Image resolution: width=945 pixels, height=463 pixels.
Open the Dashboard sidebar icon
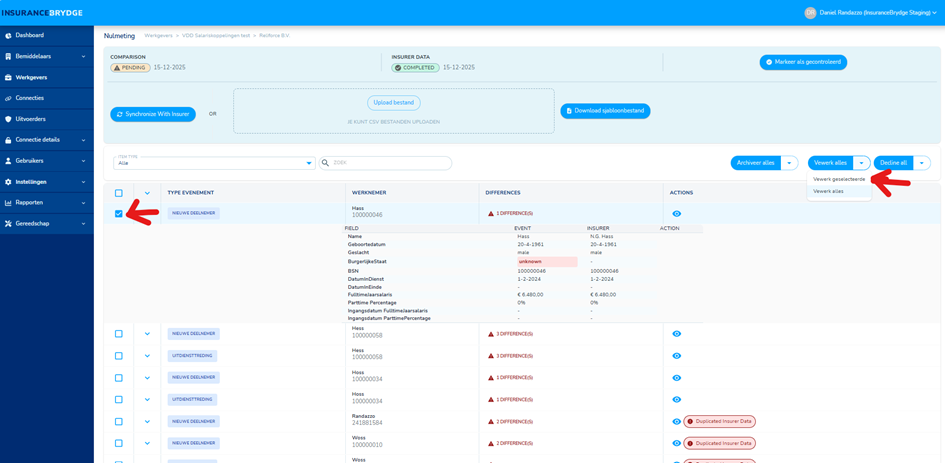[8, 35]
